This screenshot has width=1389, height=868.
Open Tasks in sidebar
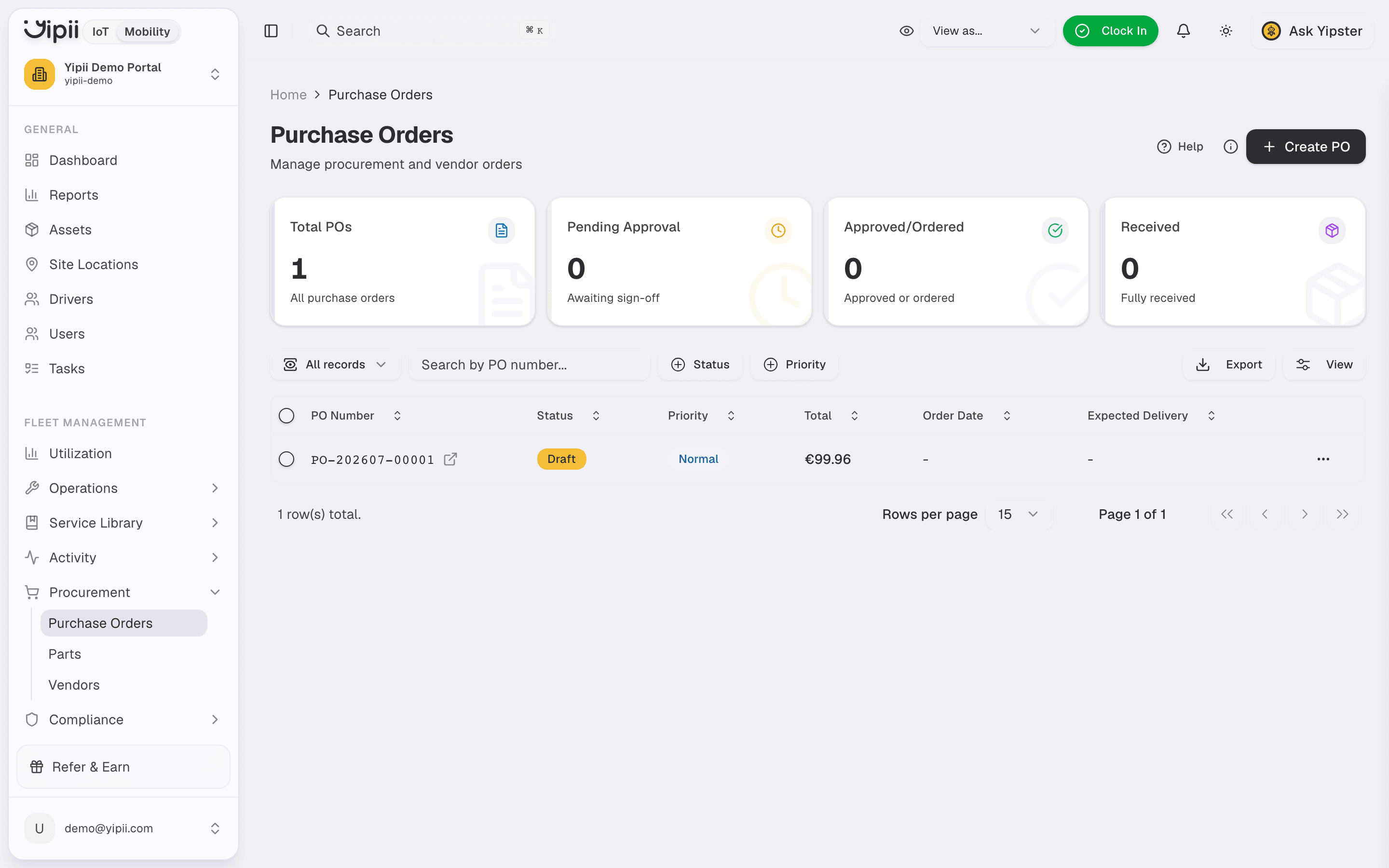click(x=123, y=368)
